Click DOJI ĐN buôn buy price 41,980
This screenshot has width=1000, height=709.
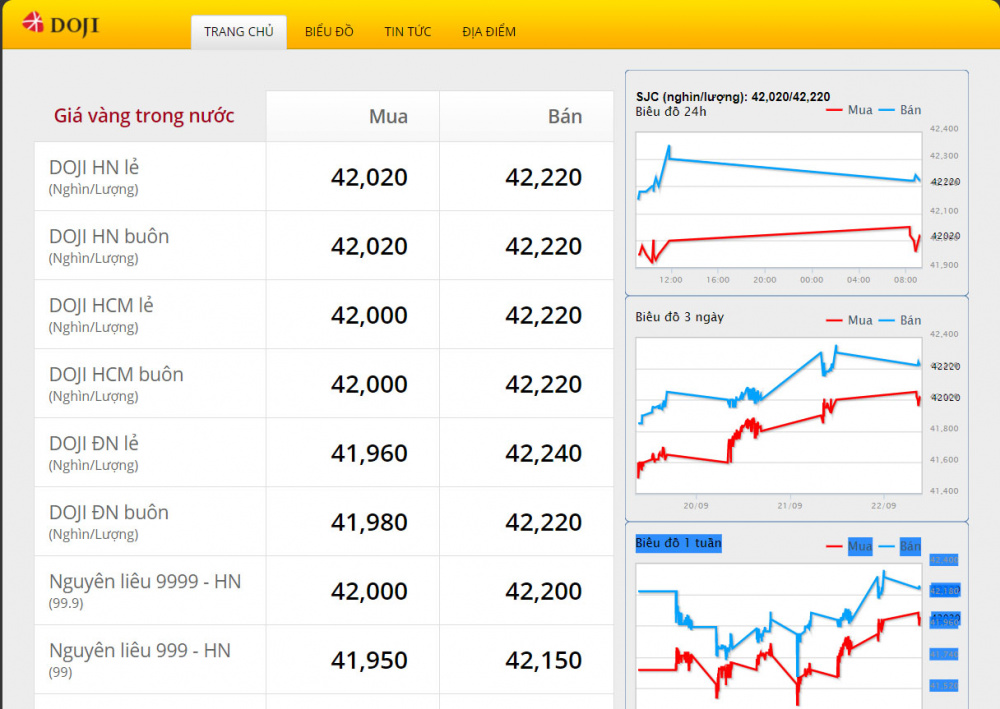pyautogui.click(x=369, y=522)
